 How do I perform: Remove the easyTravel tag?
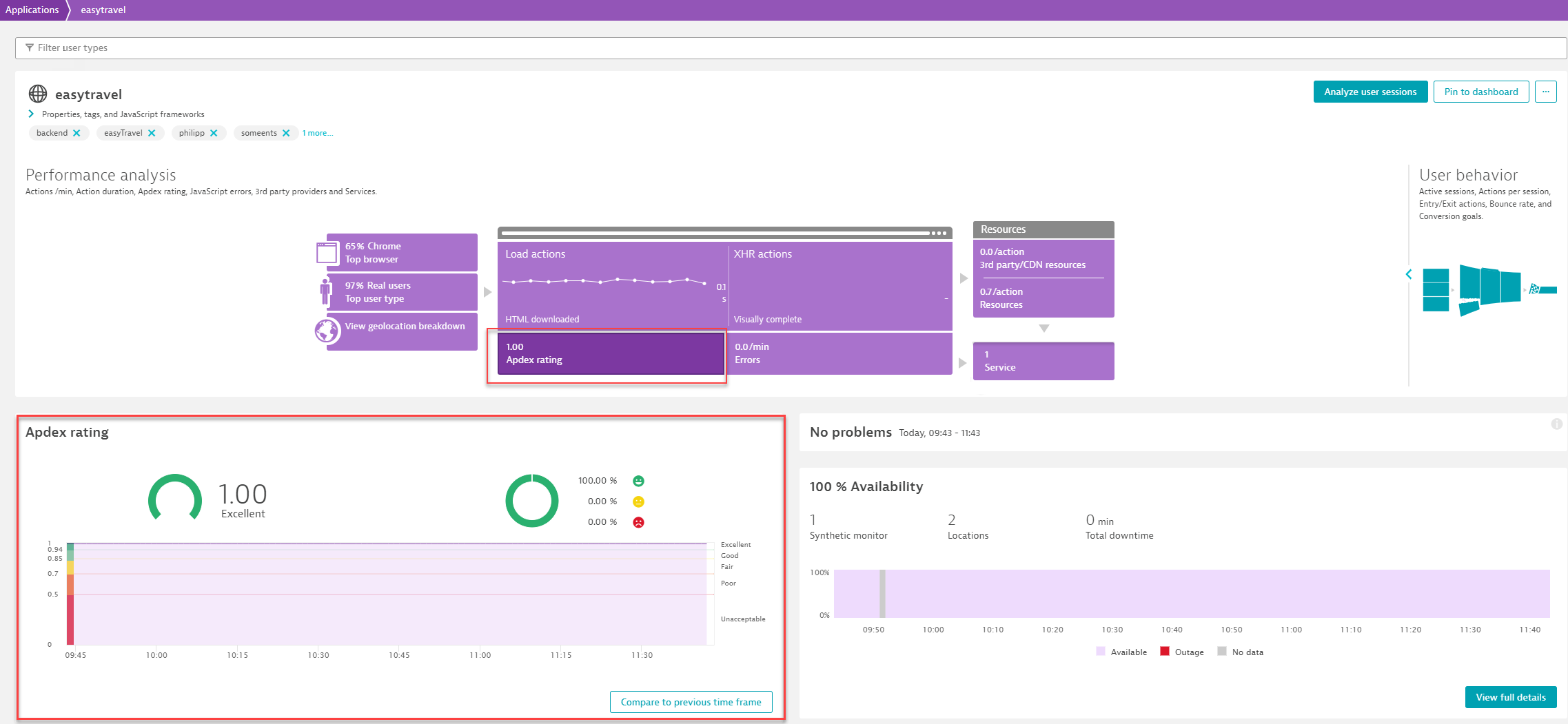coord(152,133)
